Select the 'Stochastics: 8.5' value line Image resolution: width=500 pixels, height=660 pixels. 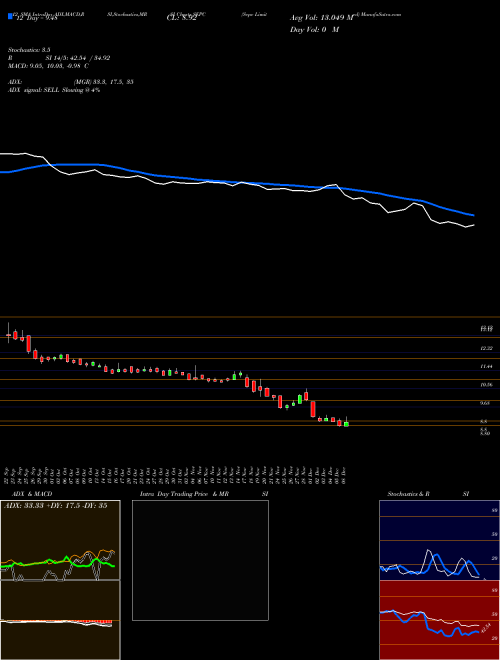29,50
